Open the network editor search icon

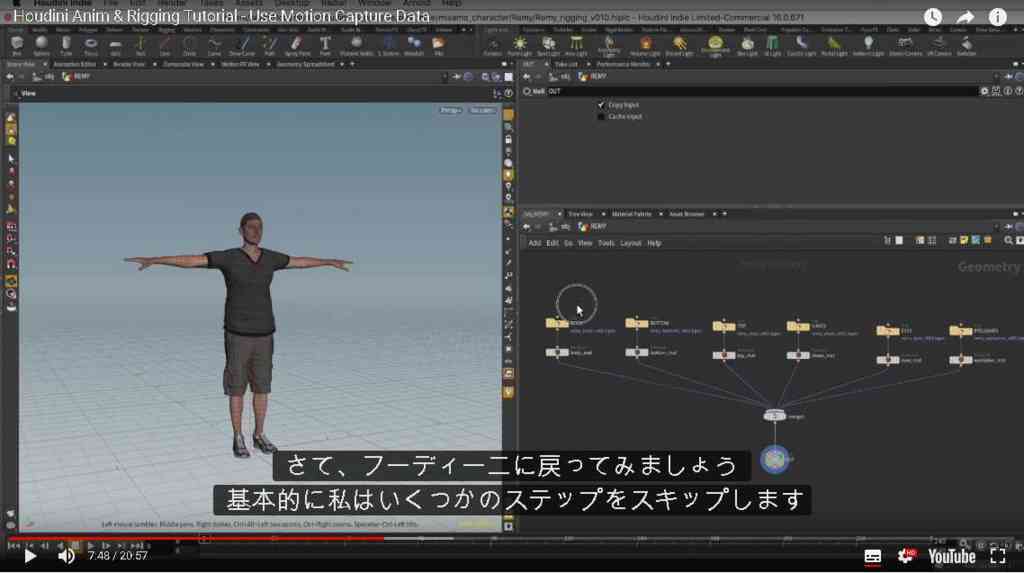[1008, 241]
